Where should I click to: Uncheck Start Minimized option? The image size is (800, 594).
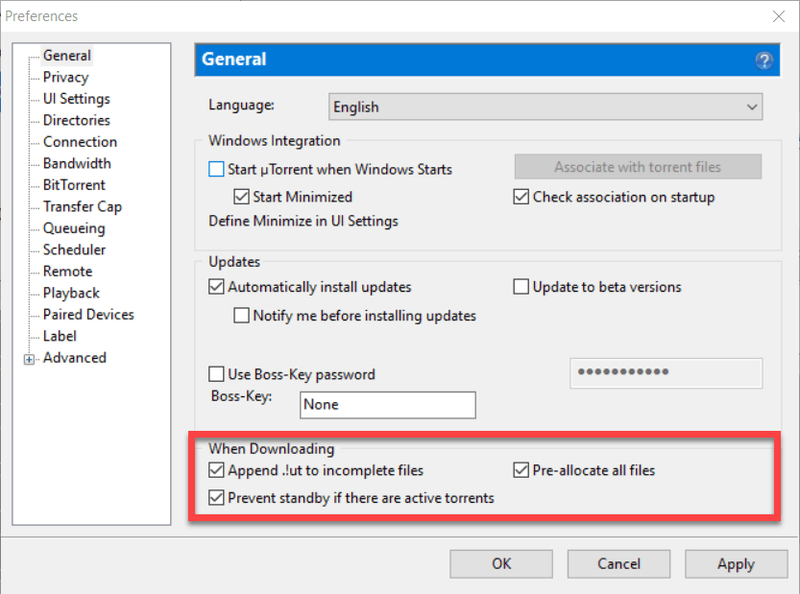[x=241, y=196]
